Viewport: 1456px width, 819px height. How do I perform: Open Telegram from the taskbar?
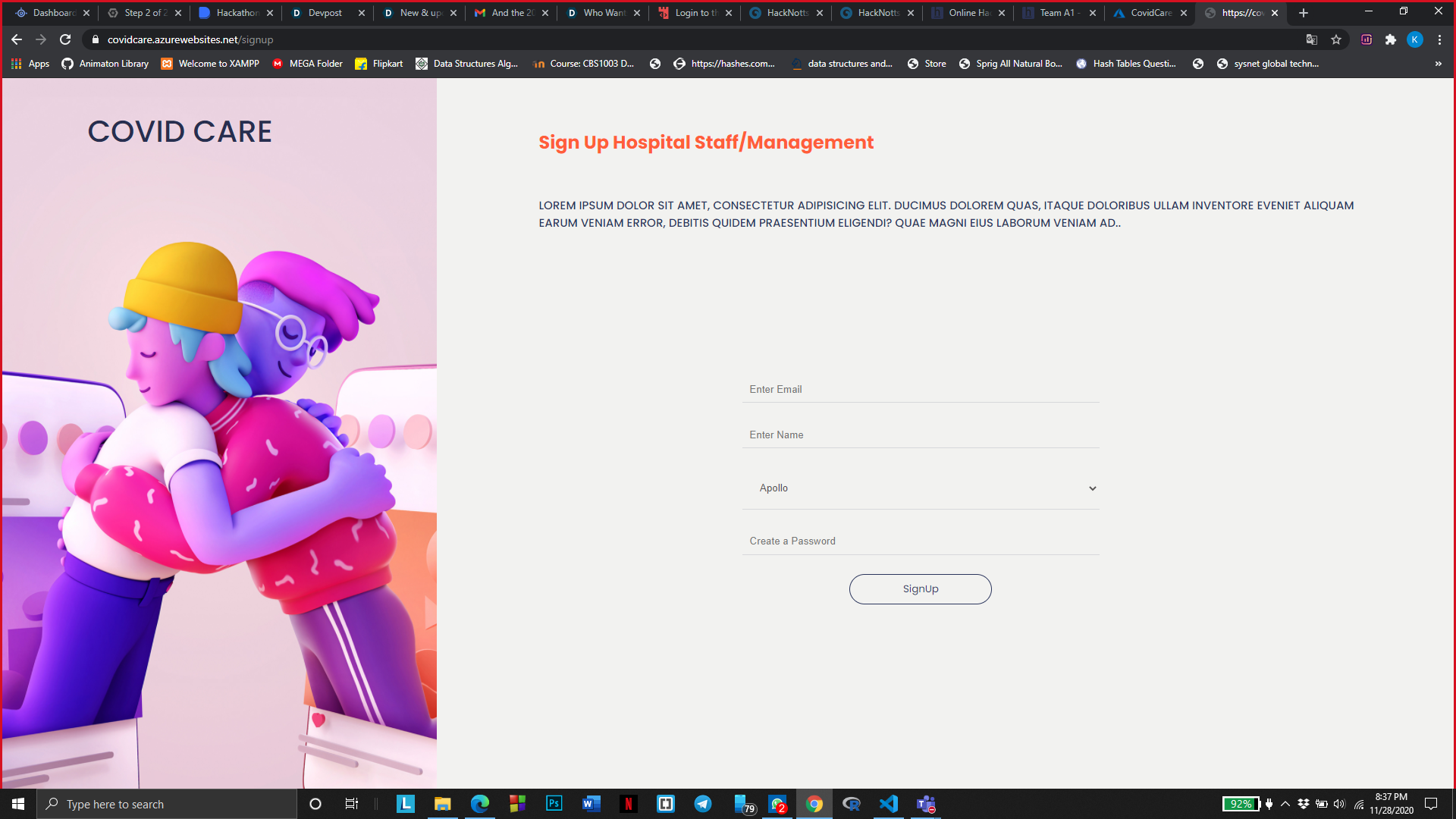[703, 804]
